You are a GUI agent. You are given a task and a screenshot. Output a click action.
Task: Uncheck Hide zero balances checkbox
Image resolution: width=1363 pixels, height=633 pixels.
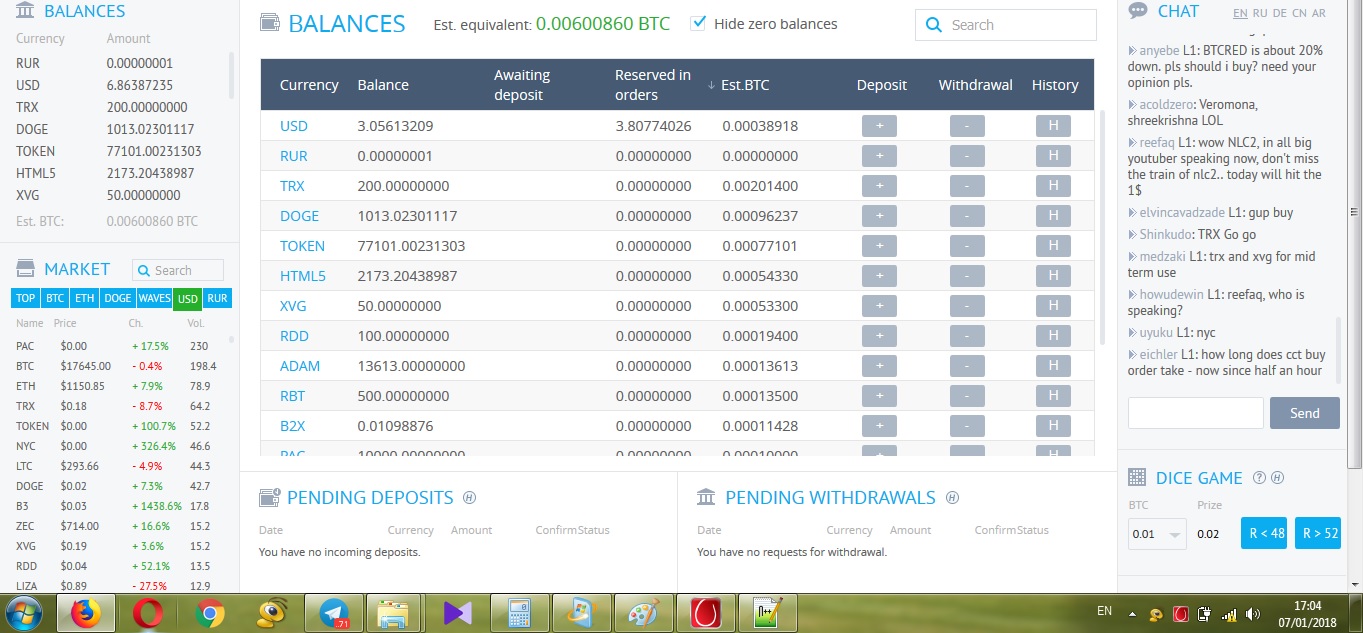pyautogui.click(x=698, y=23)
